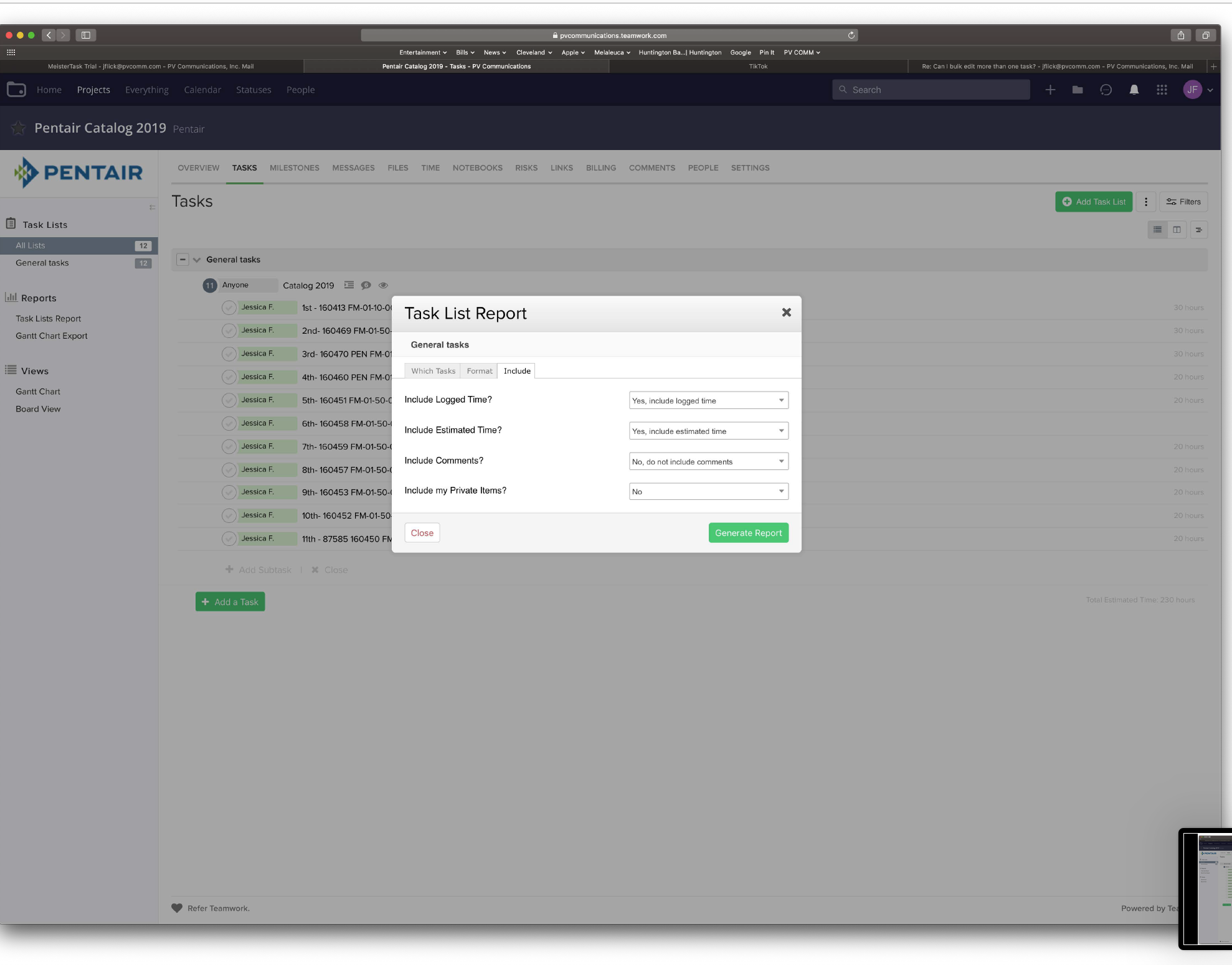Image resolution: width=1232 pixels, height=965 pixels.
Task: Switch to Gantt view icon
Action: (1198, 230)
